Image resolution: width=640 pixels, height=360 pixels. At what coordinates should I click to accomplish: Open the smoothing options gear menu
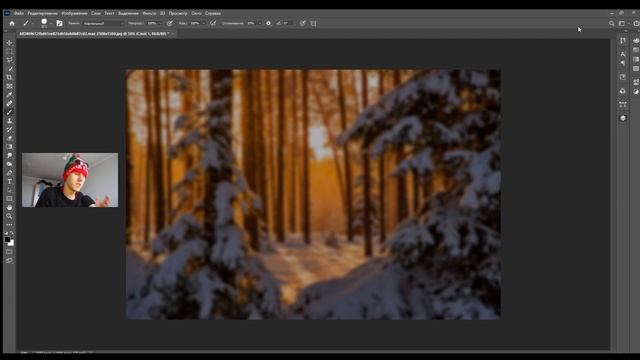tap(269, 23)
